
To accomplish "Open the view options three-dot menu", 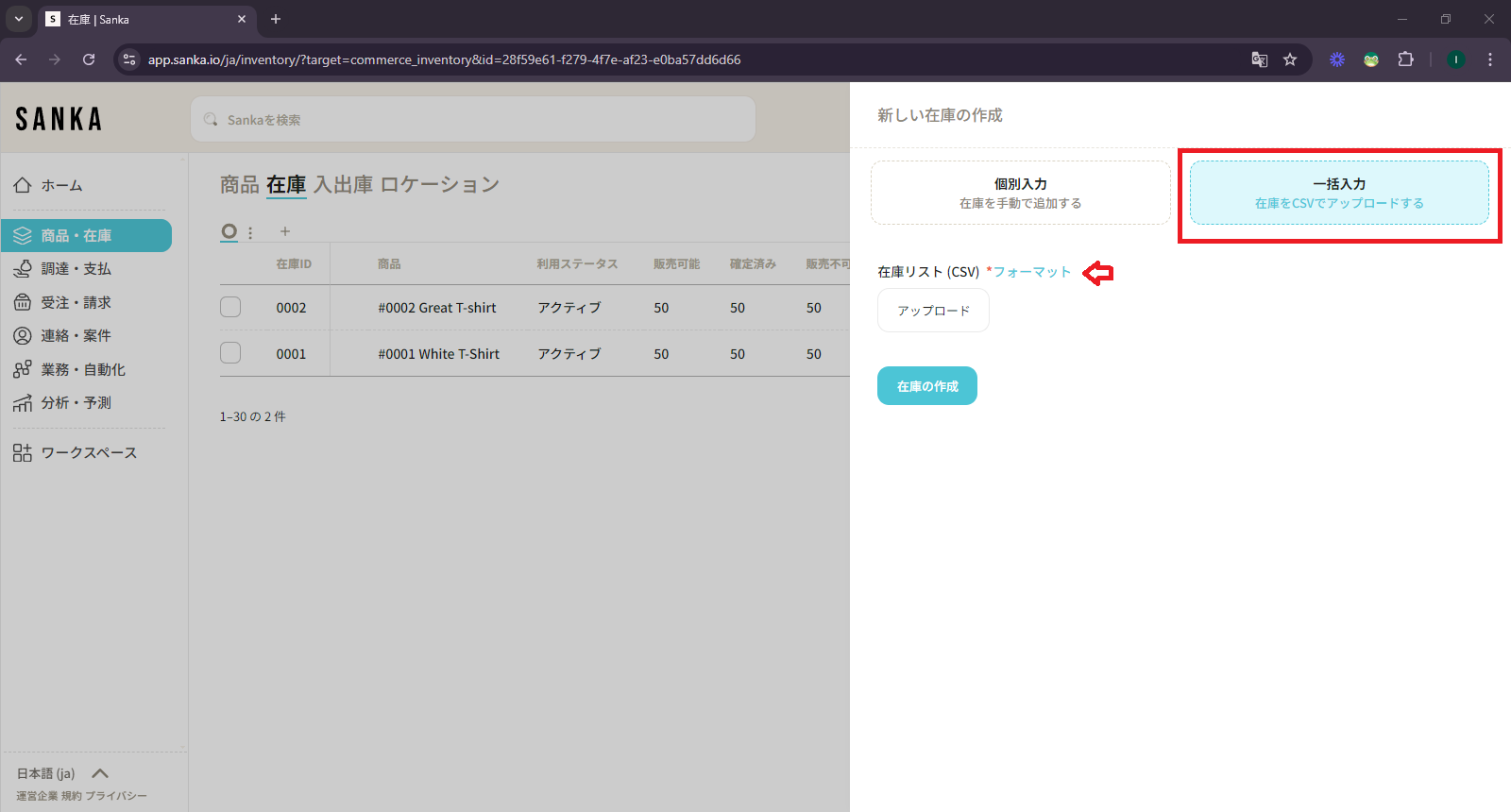I will pyautogui.click(x=250, y=232).
